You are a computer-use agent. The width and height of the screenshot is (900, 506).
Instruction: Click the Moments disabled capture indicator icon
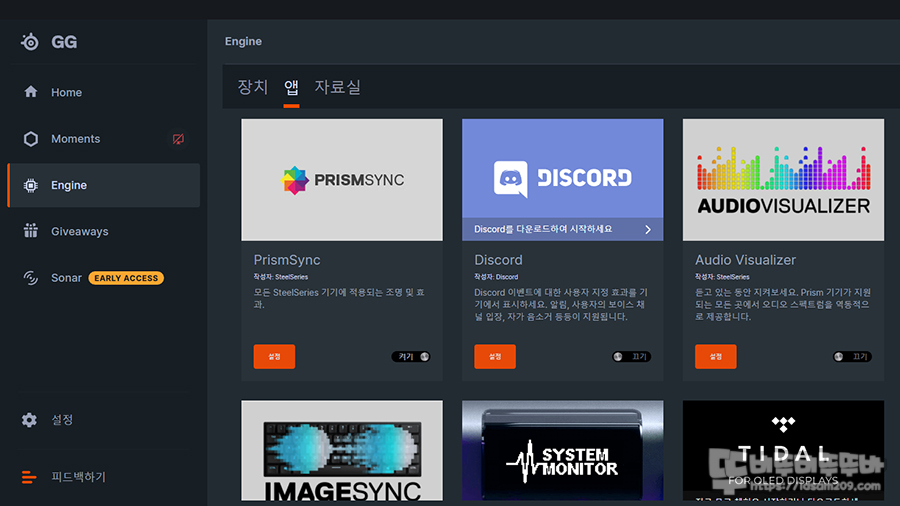click(179, 139)
